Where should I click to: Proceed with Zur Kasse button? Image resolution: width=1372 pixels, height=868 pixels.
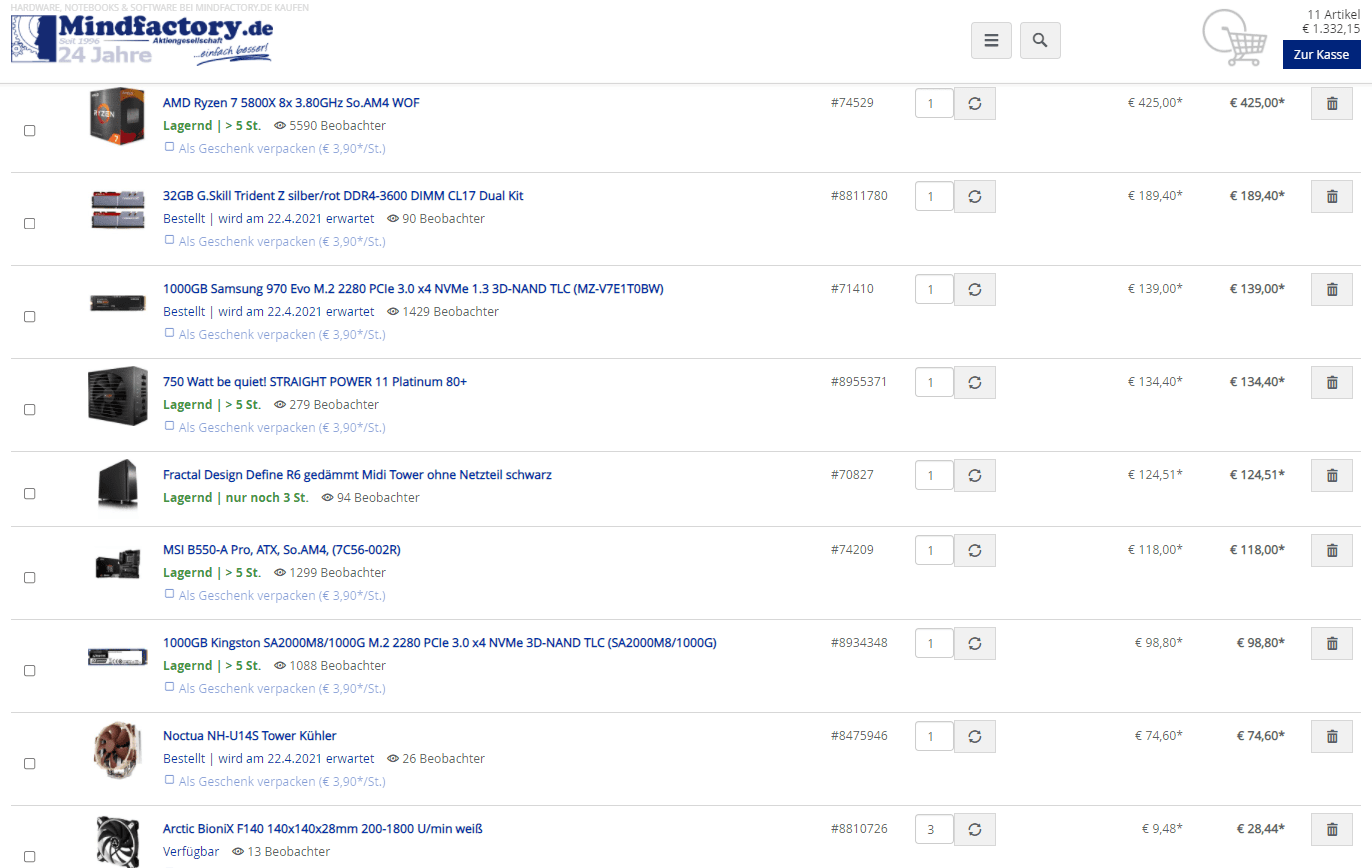(1321, 55)
